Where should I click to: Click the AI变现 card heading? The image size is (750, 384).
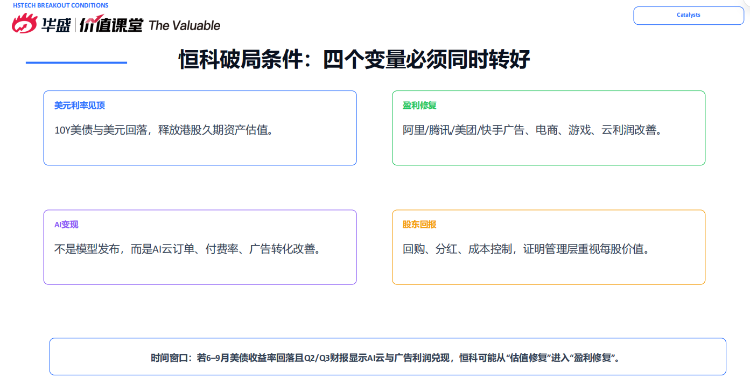tap(66, 224)
